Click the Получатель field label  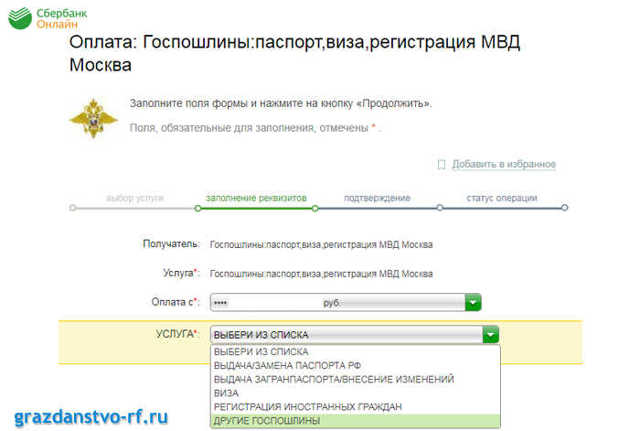tap(171, 244)
